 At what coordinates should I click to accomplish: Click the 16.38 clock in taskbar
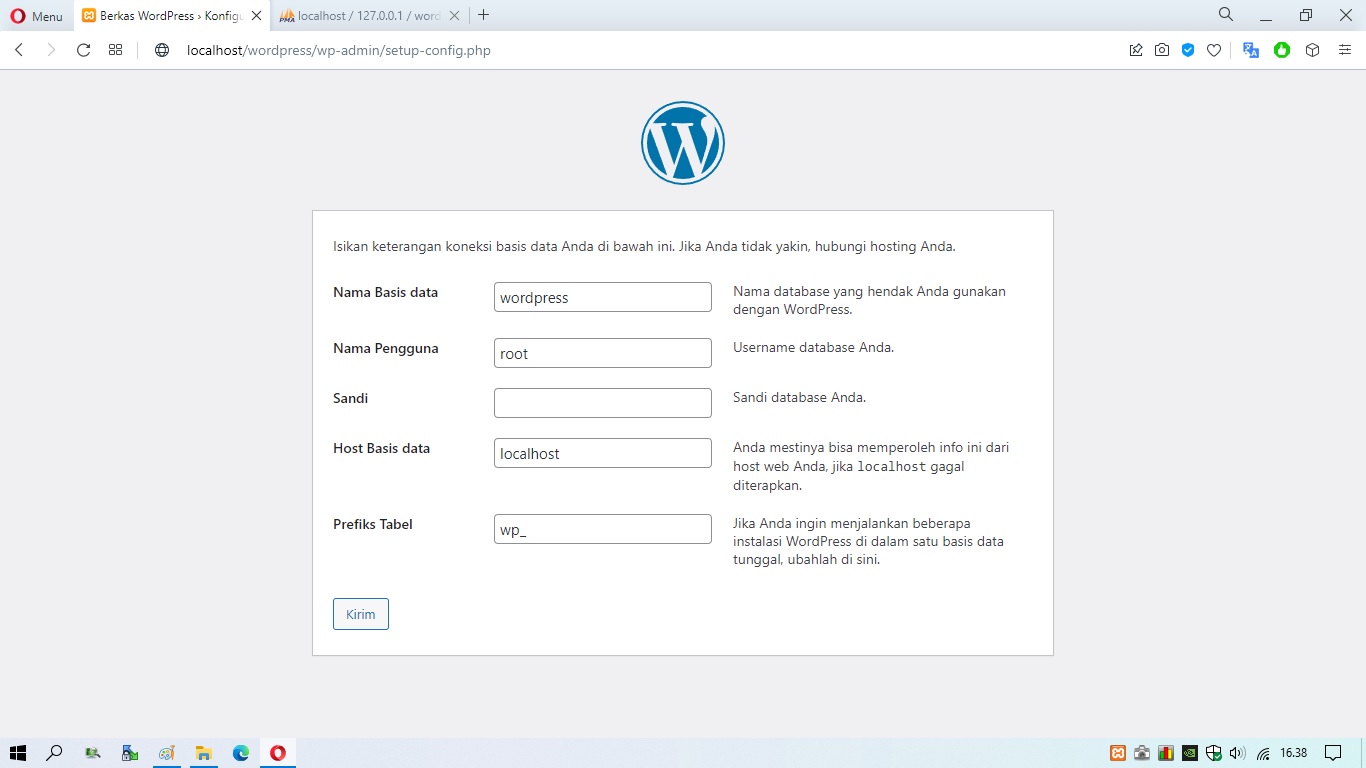click(x=1294, y=753)
